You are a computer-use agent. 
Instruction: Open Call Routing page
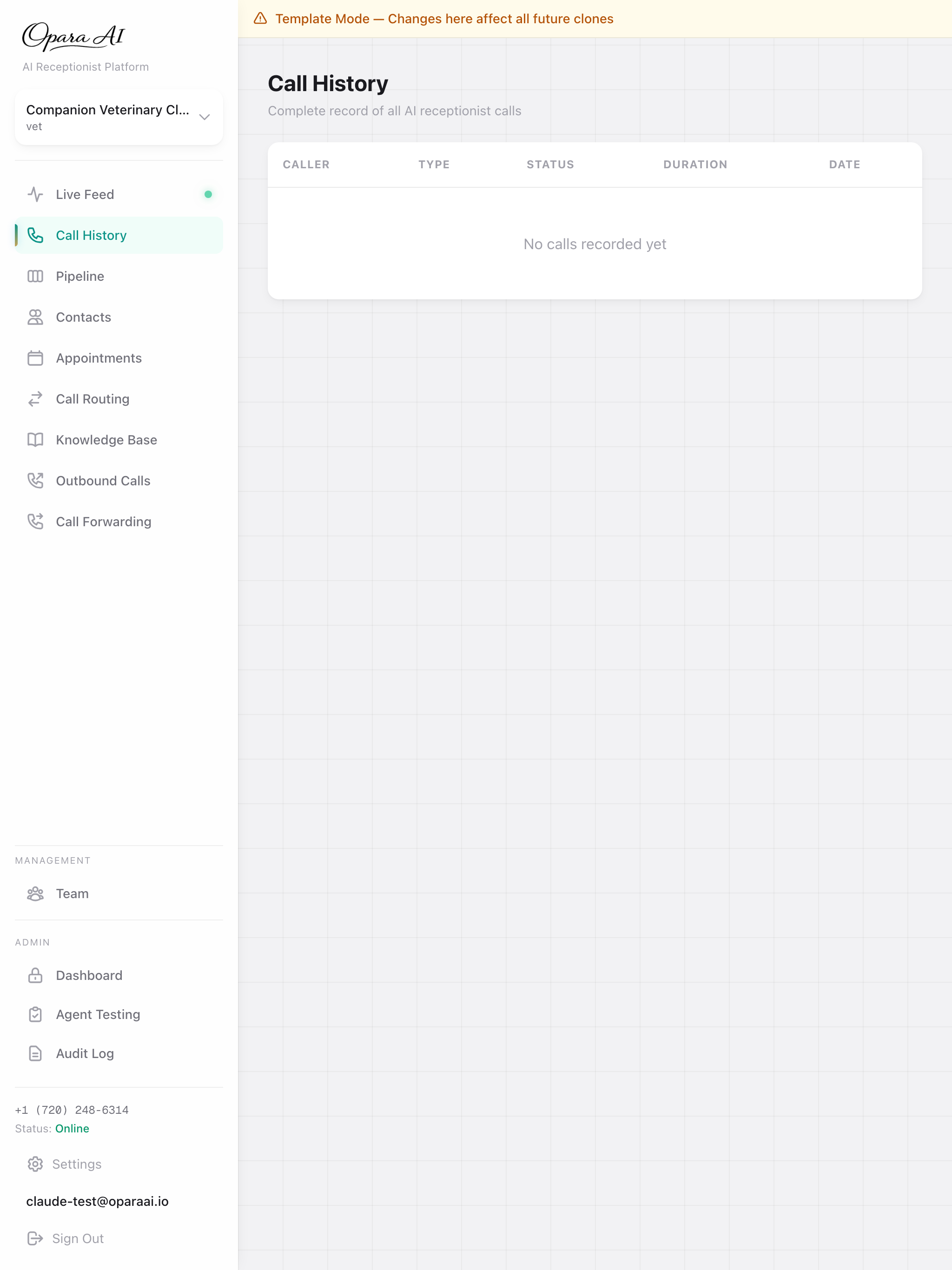[x=119, y=399]
